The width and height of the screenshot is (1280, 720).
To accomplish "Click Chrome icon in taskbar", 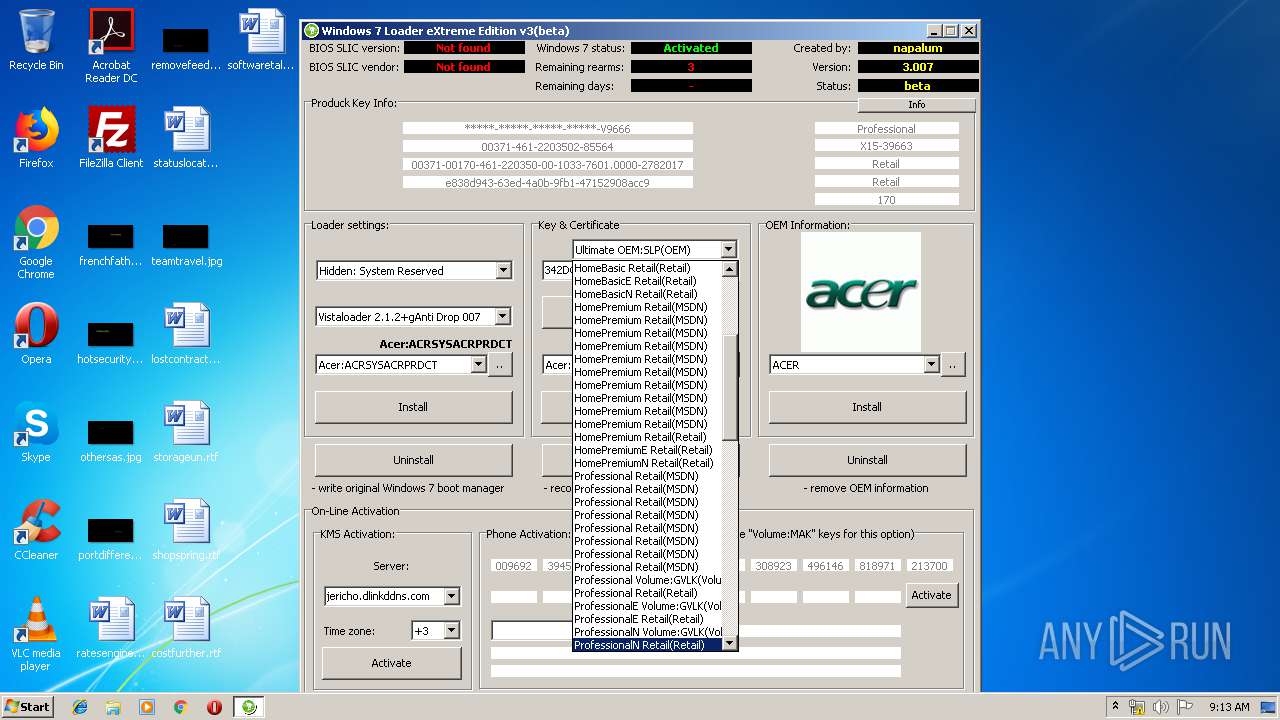I will [180, 707].
